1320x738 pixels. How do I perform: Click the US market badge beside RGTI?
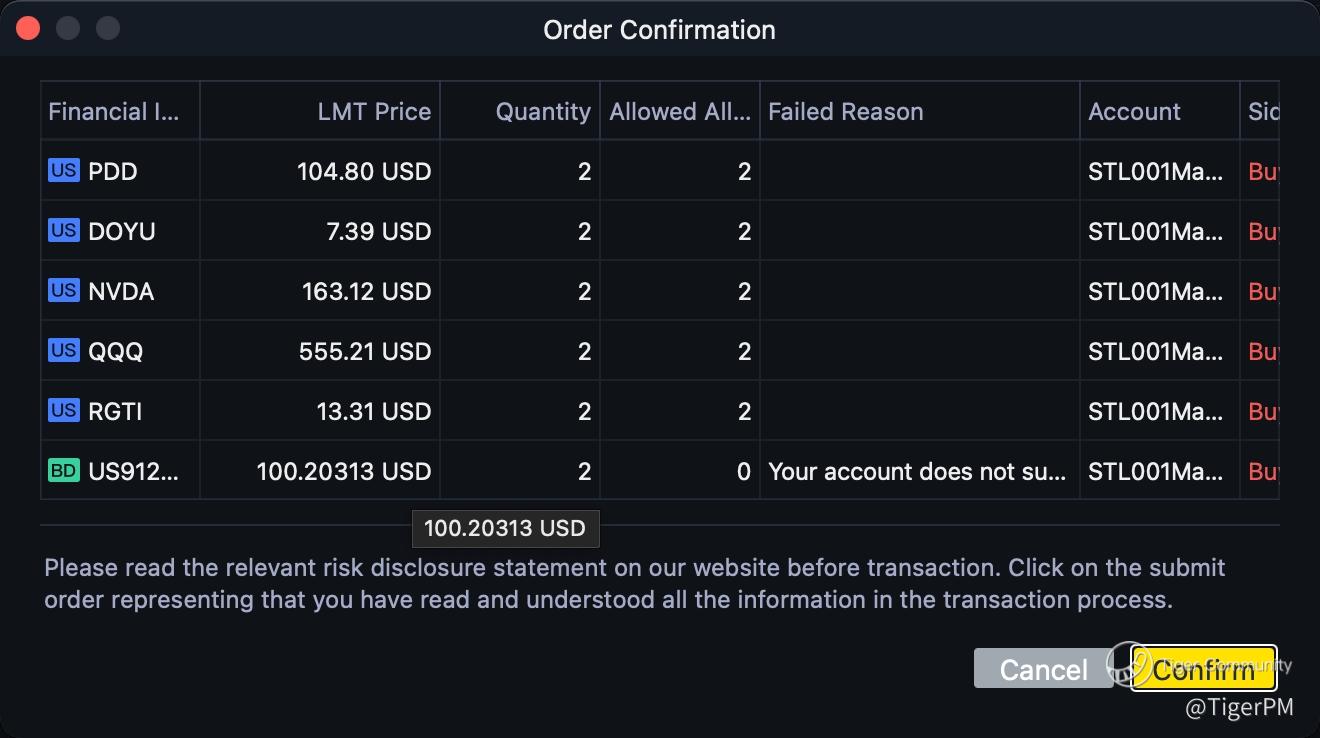coord(63,411)
